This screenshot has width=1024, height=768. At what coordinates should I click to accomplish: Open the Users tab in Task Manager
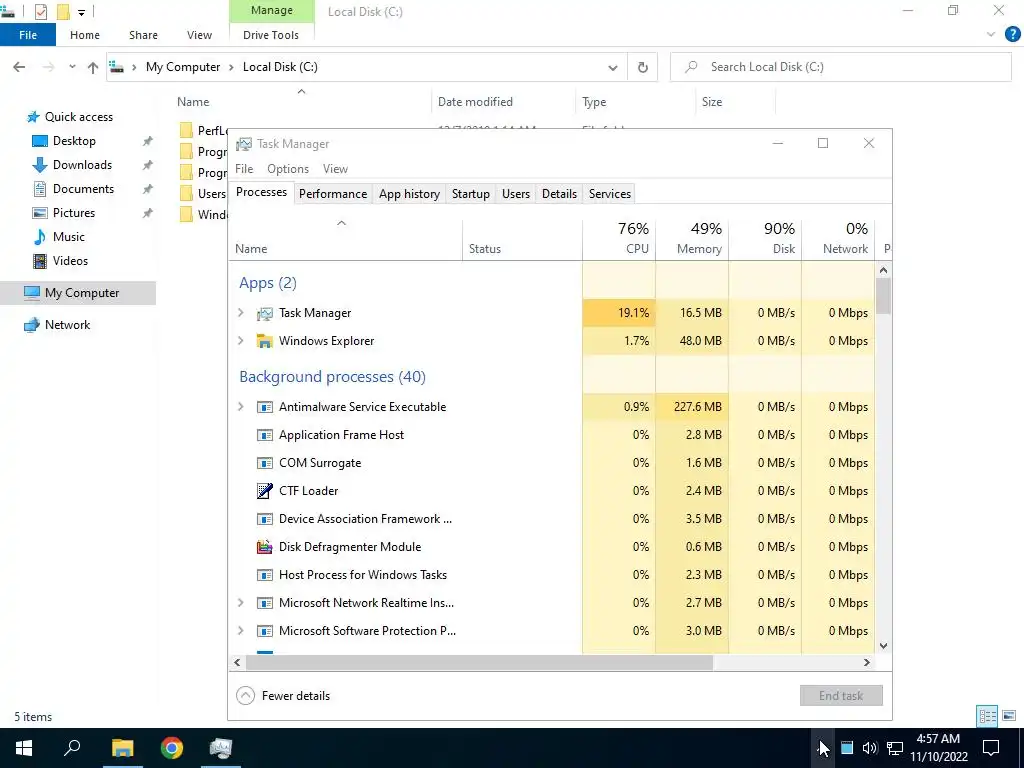516,194
